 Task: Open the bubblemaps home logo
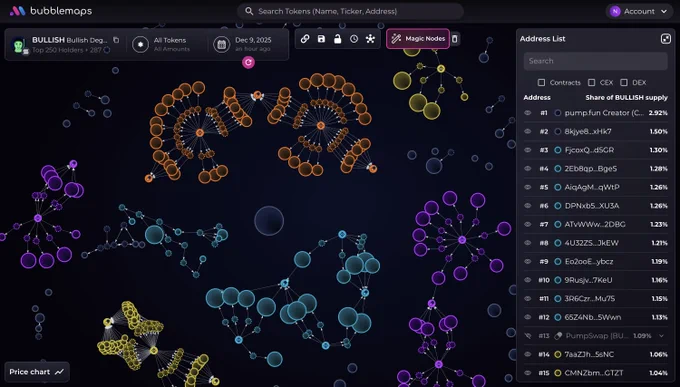[x=51, y=11]
